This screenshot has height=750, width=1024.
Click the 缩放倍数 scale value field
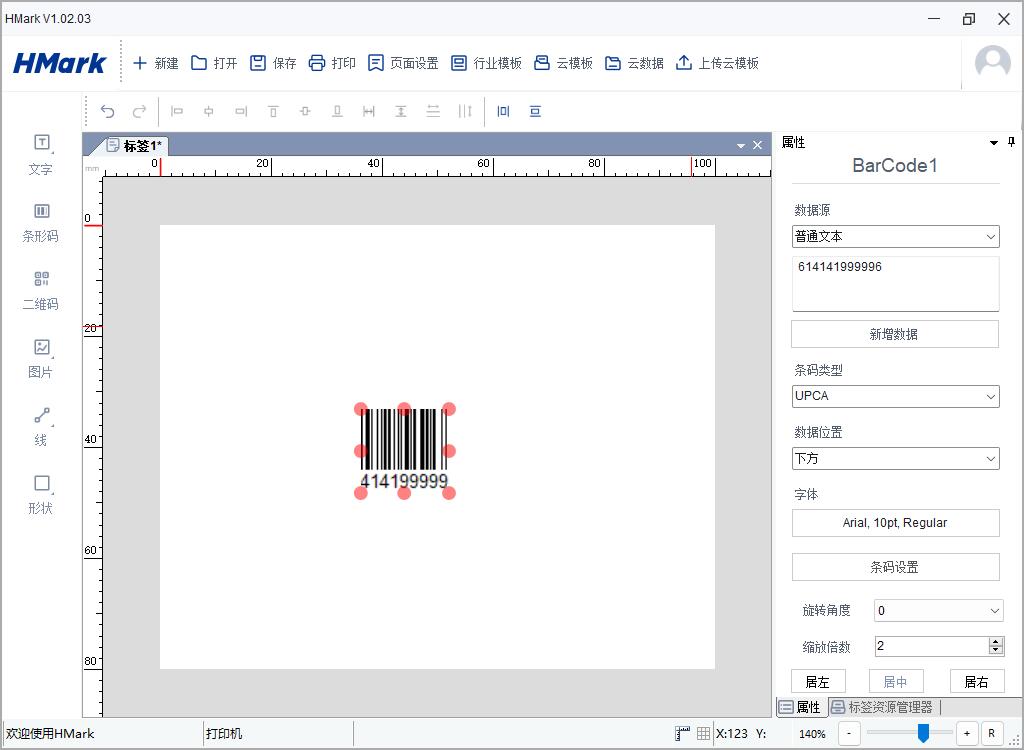(x=932, y=646)
